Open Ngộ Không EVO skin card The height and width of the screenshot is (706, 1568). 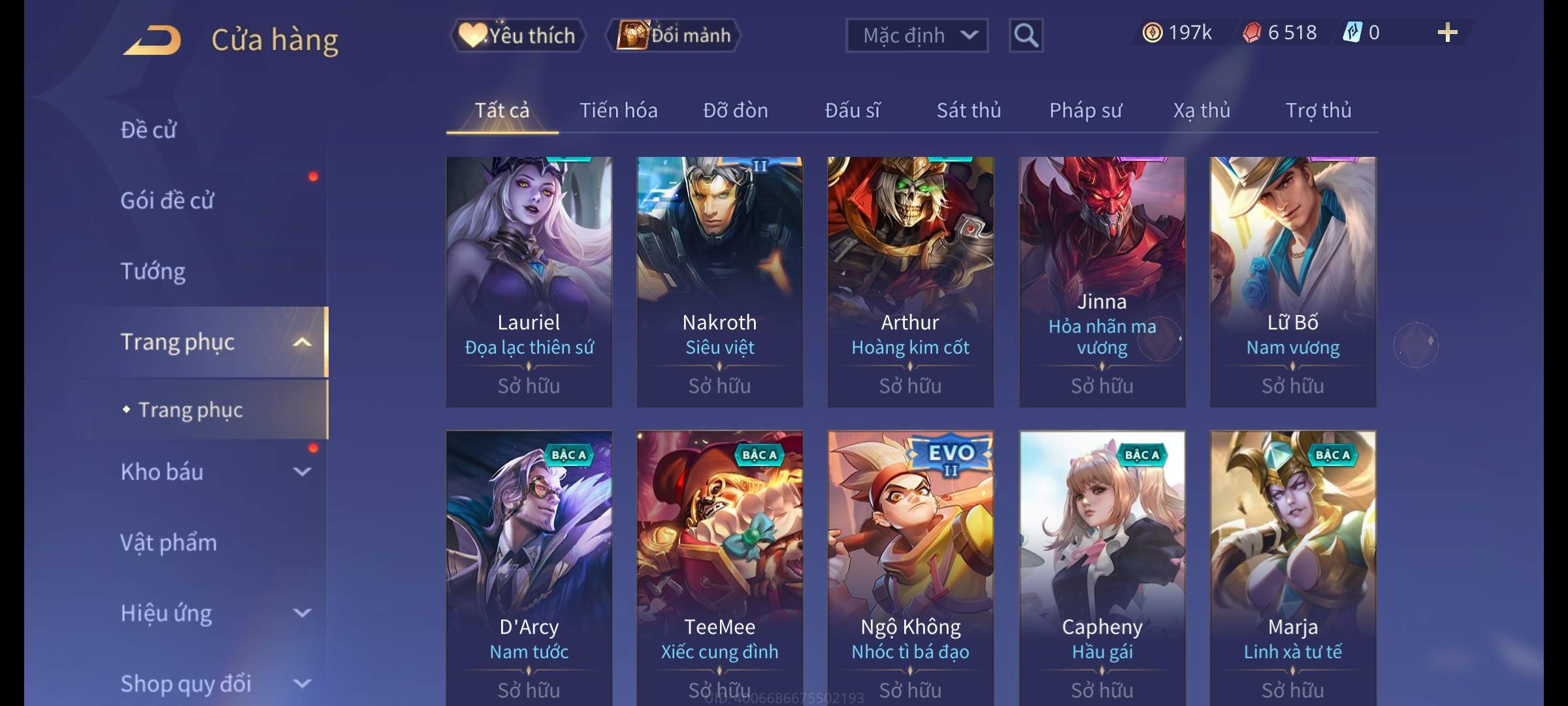(x=911, y=568)
